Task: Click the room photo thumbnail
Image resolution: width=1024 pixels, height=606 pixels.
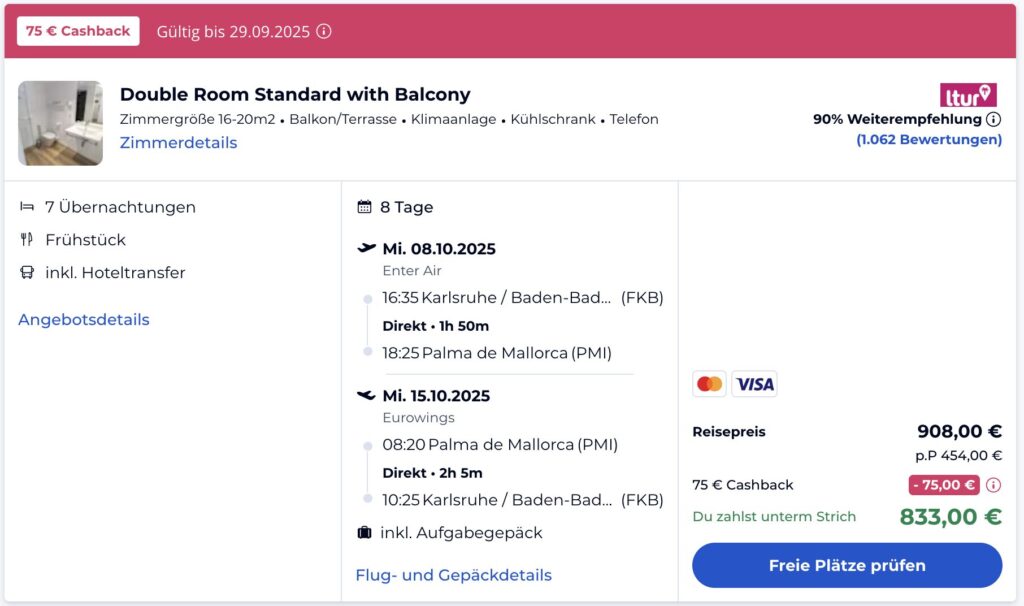Action: click(60, 123)
